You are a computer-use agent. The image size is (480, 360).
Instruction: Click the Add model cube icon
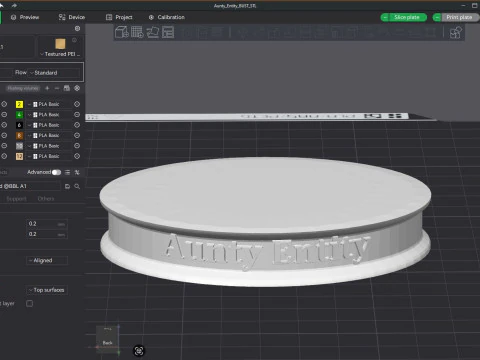pyautogui.click(x=122, y=32)
